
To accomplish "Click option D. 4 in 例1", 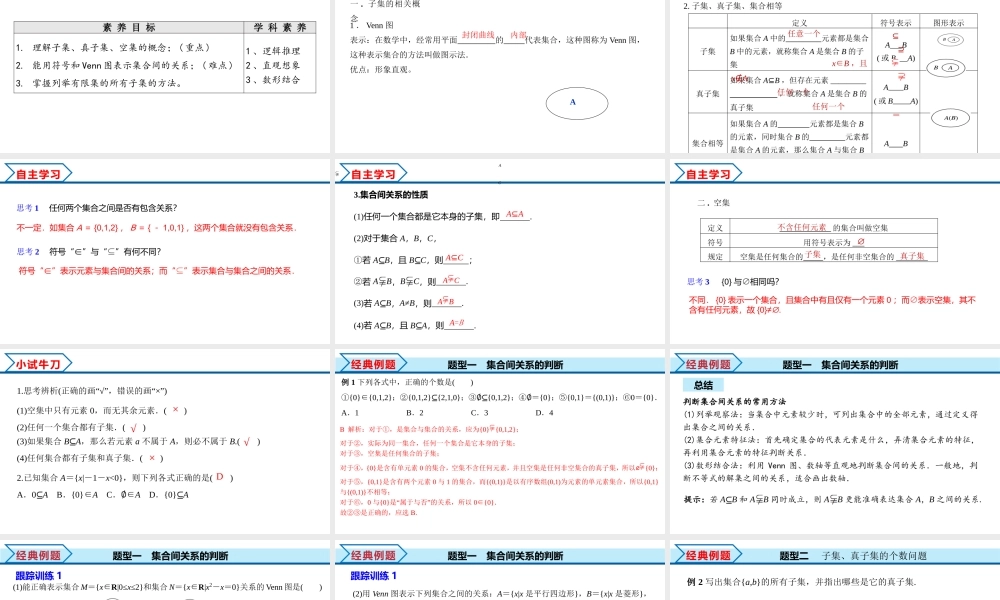I will [x=545, y=413].
